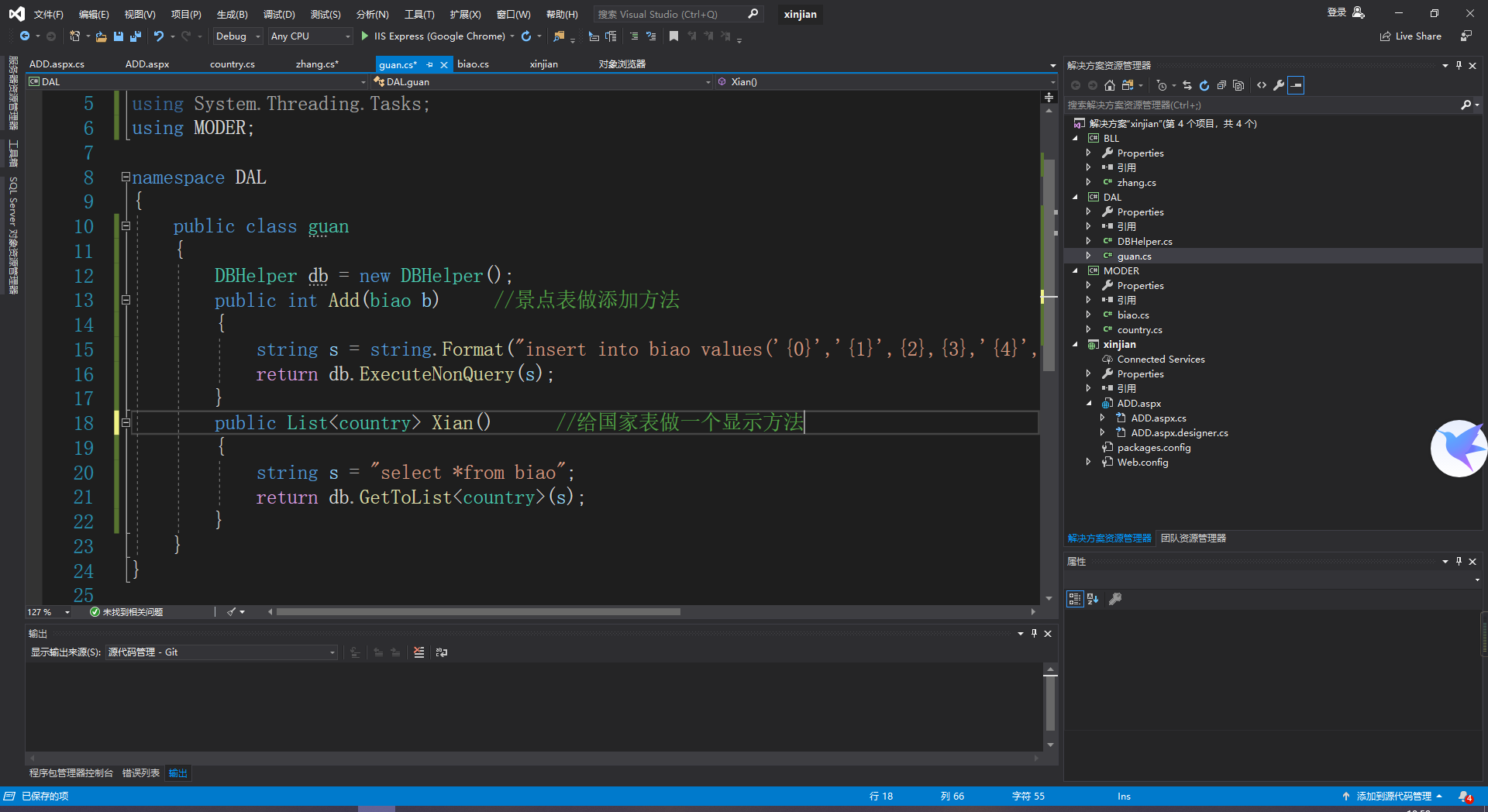
Task: Open the 文件(F) menu
Action: point(48,15)
